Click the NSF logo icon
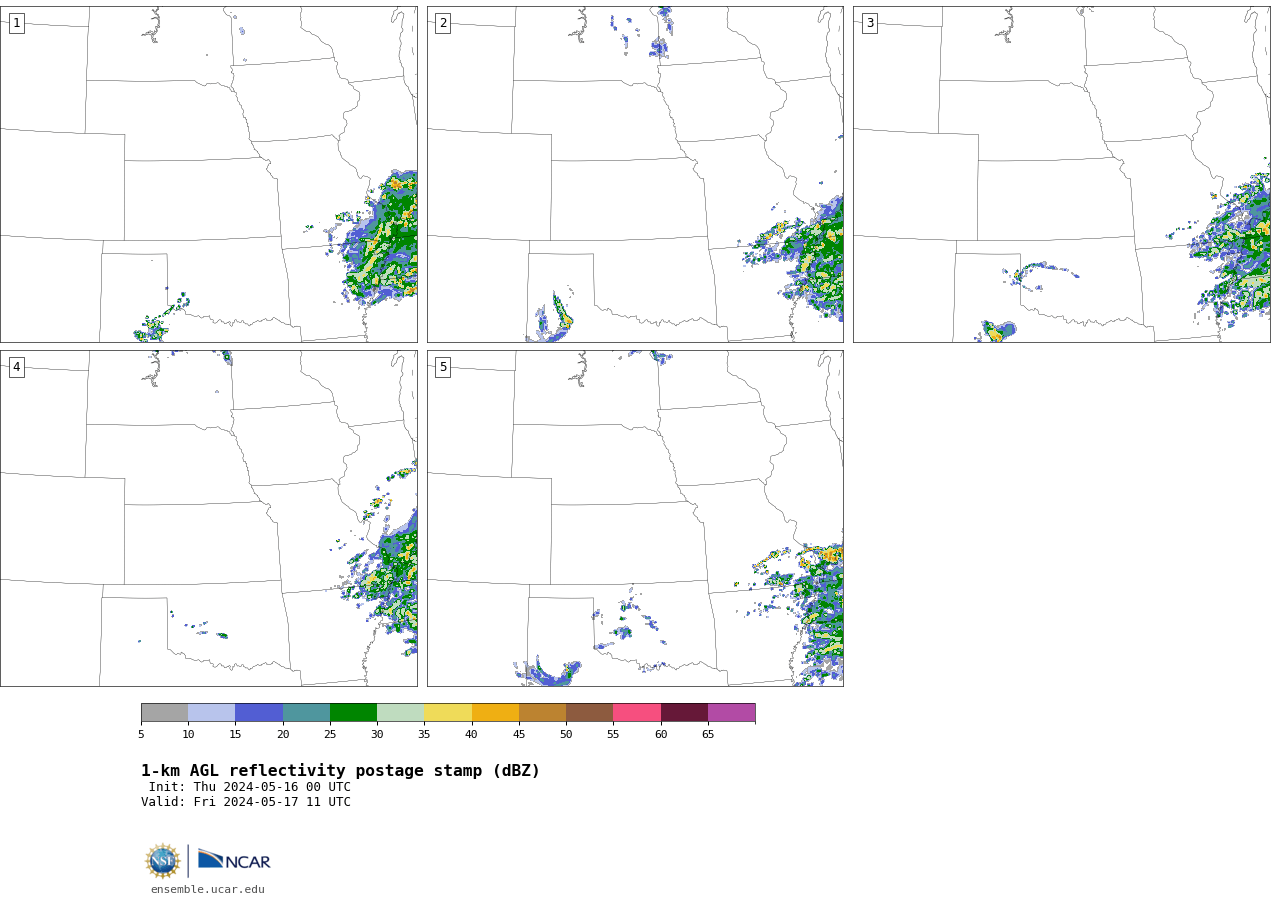This screenshot has height=901, width=1280. click(x=163, y=861)
